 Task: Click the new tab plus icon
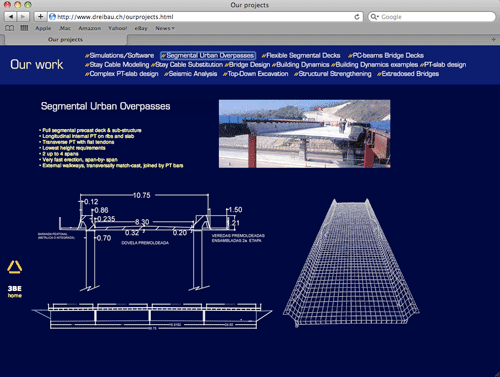click(494, 39)
